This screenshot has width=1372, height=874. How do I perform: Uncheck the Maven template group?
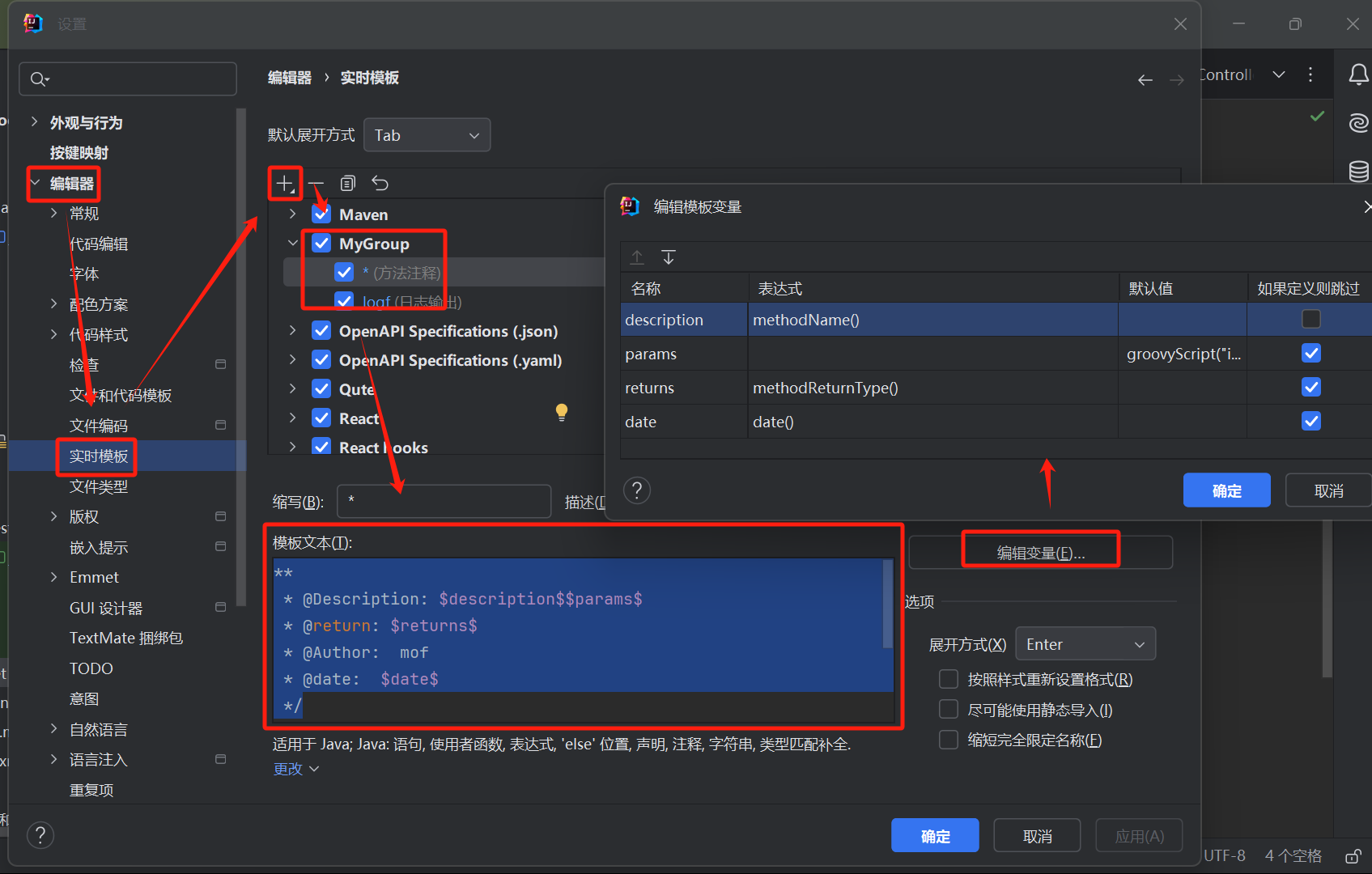pos(321,214)
